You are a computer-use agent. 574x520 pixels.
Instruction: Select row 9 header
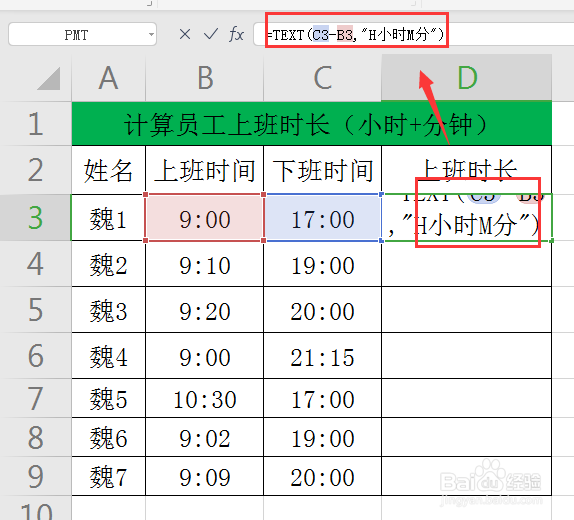point(36,476)
